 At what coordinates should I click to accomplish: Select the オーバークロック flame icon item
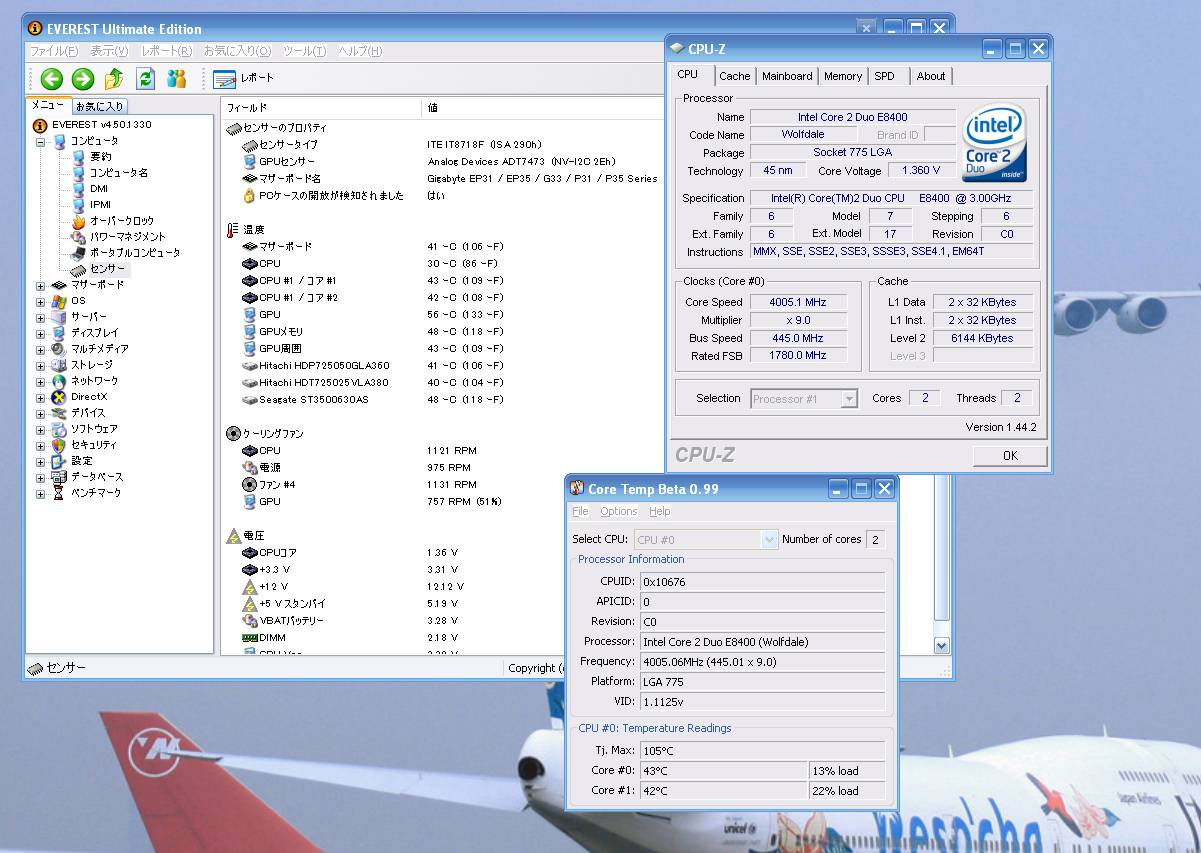coord(78,221)
